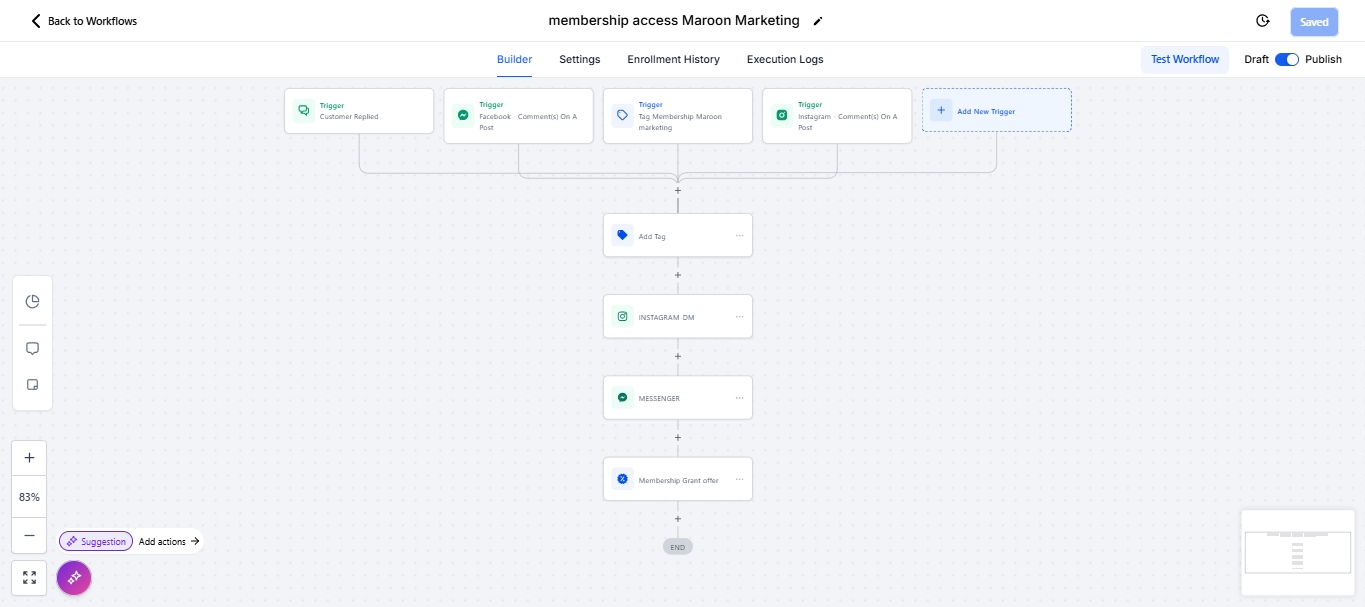
Task: Open the Add Tag action options menu
Action: [740, 236]
